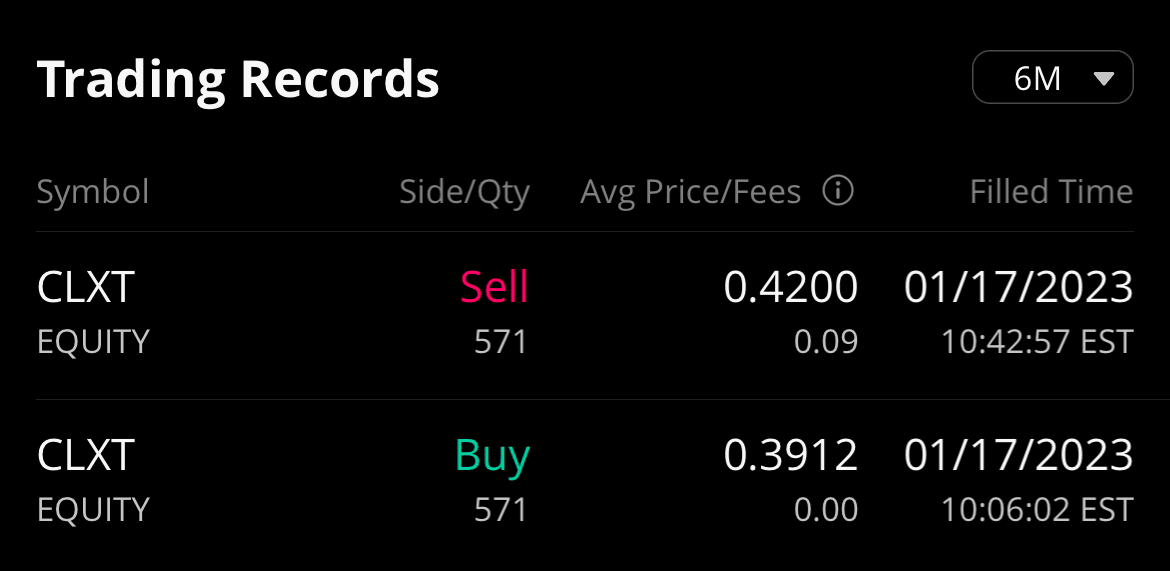1170x571 pixels.
Task: Select the Filled Time column header
Action: point(1051,191)
